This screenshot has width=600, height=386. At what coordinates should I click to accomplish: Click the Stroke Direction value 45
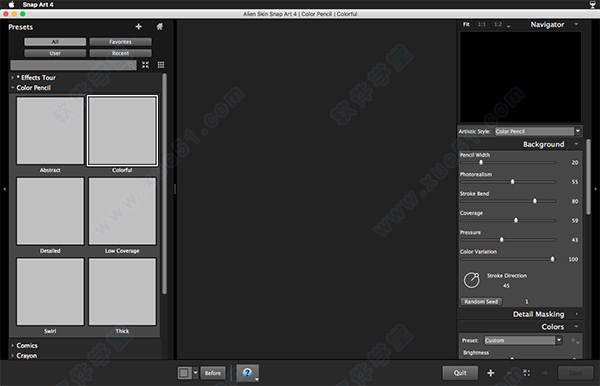[506, 286]
